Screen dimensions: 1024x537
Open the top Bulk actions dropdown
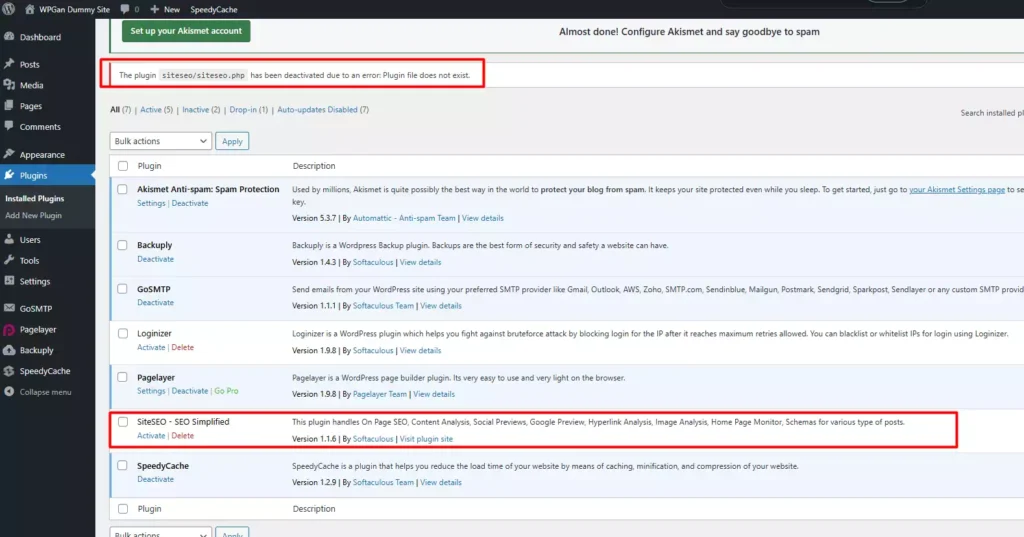161,141
